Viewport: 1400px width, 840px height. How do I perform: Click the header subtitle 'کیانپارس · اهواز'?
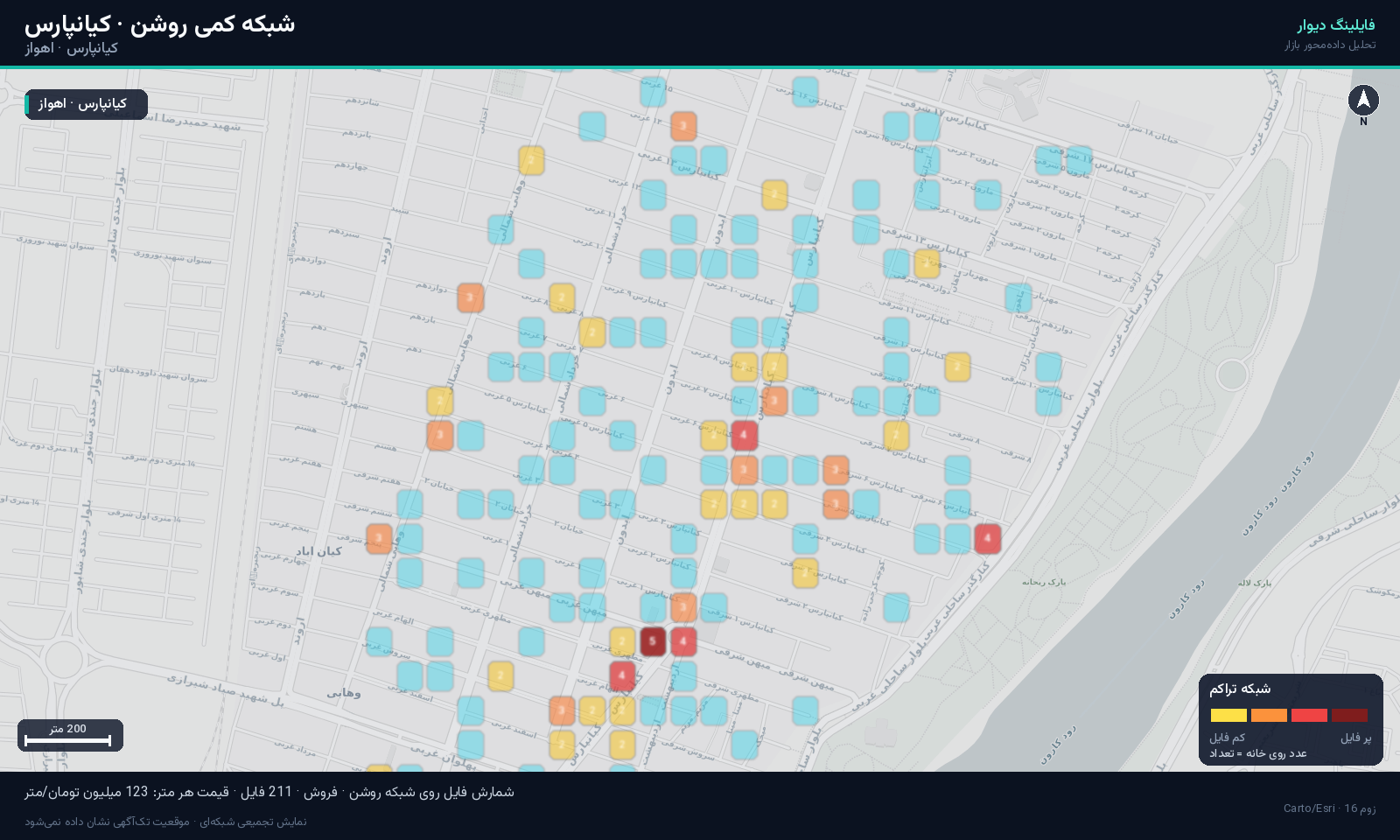71,49
